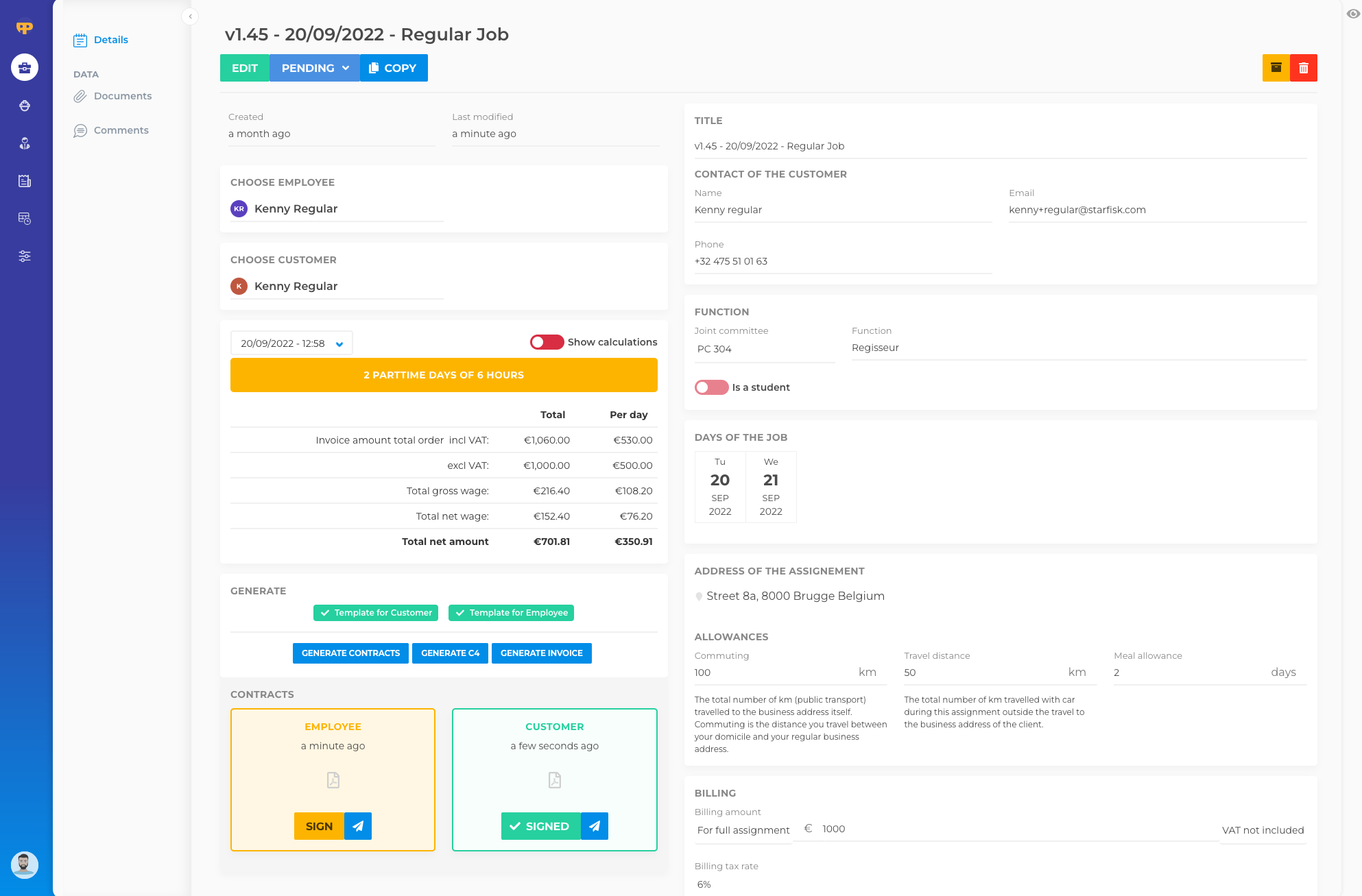Open the Documents section
Image resolution: width=1362 pixels, height=896 pixels.
tap(122, 96)
